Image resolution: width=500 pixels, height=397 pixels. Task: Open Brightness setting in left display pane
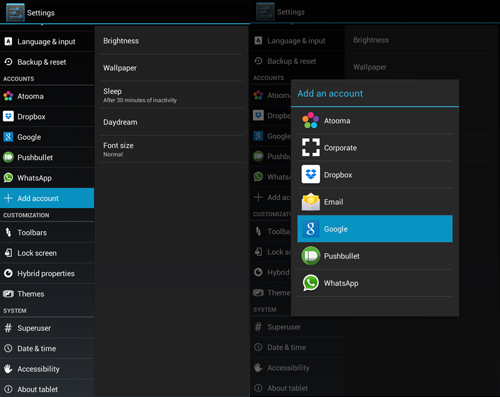[171, 41]
